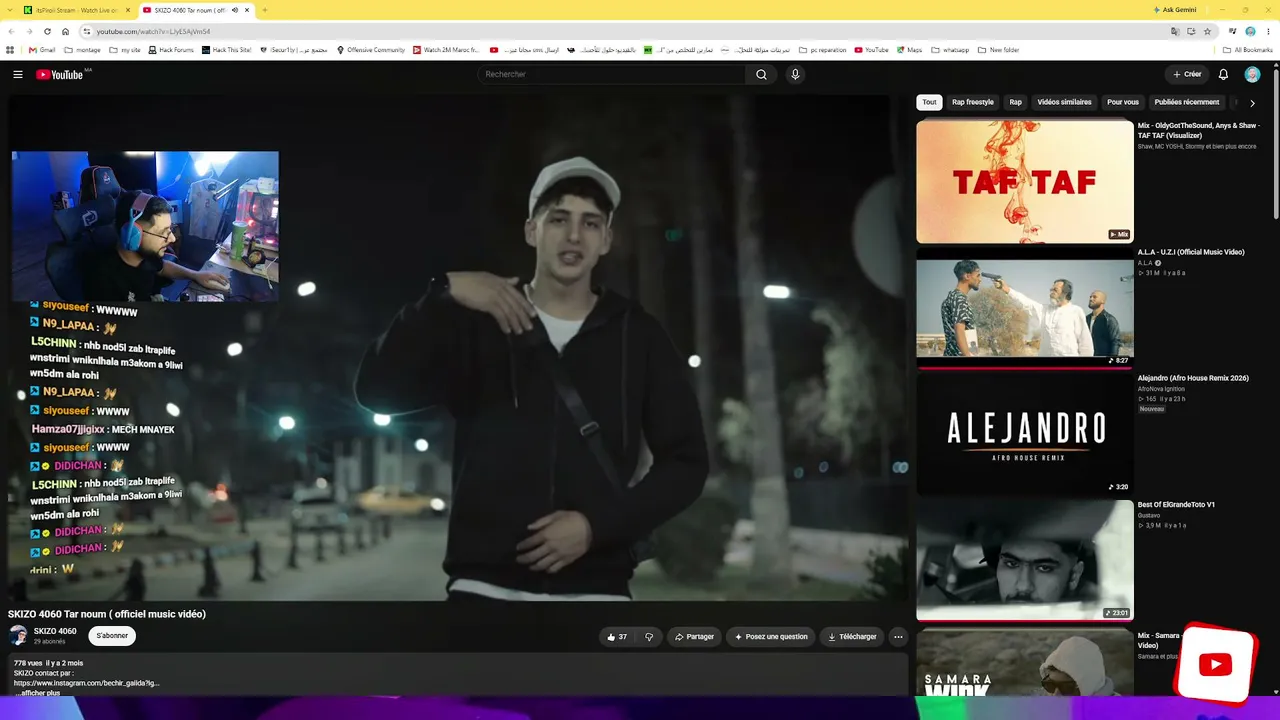Open the TAF TAF mix thumbnail
The width and height of the screenshot is (1280, 720).
click(1025, 182)
